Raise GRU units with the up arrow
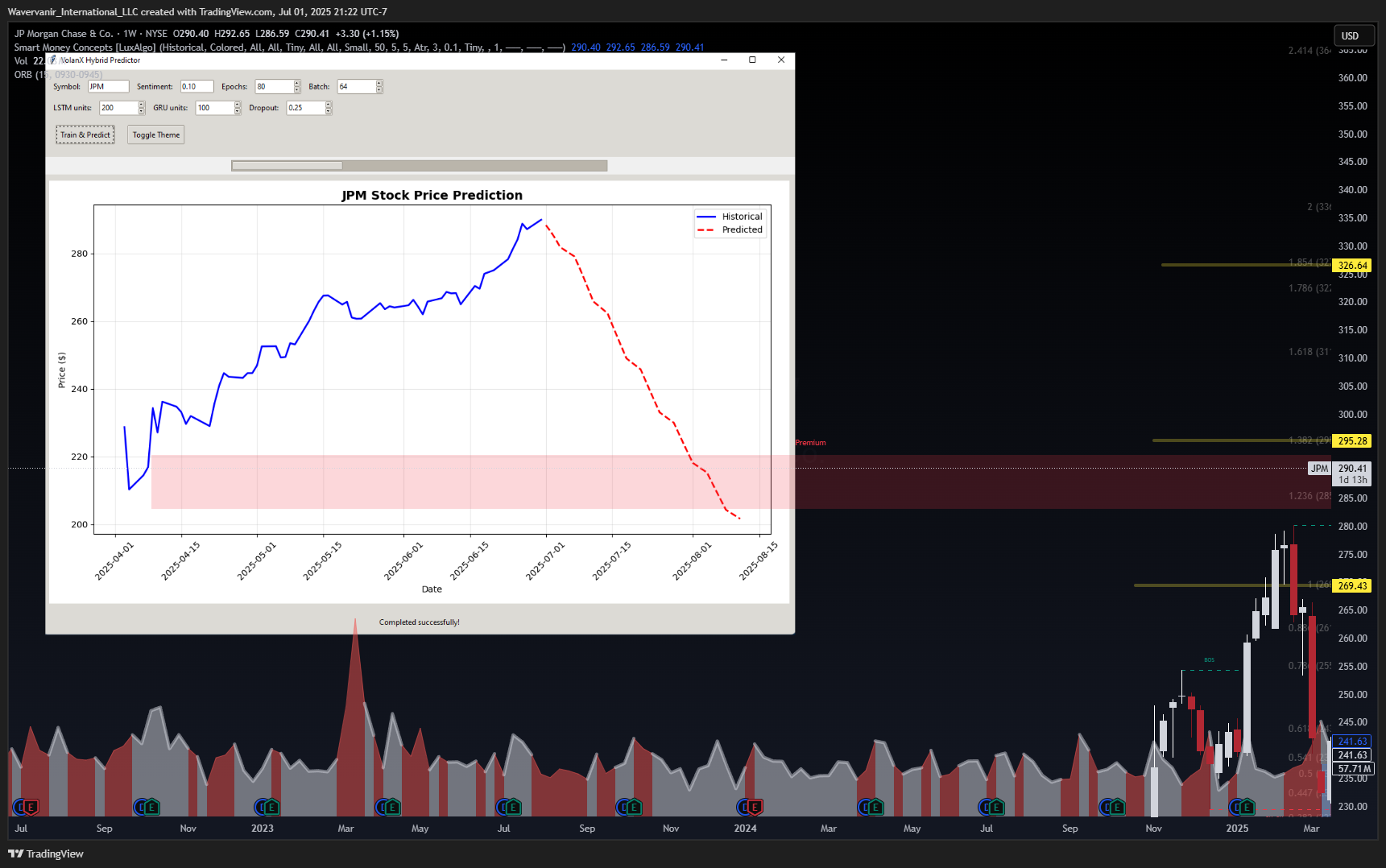Screen dimensions: 1386x868 click(x=238, y=105)
